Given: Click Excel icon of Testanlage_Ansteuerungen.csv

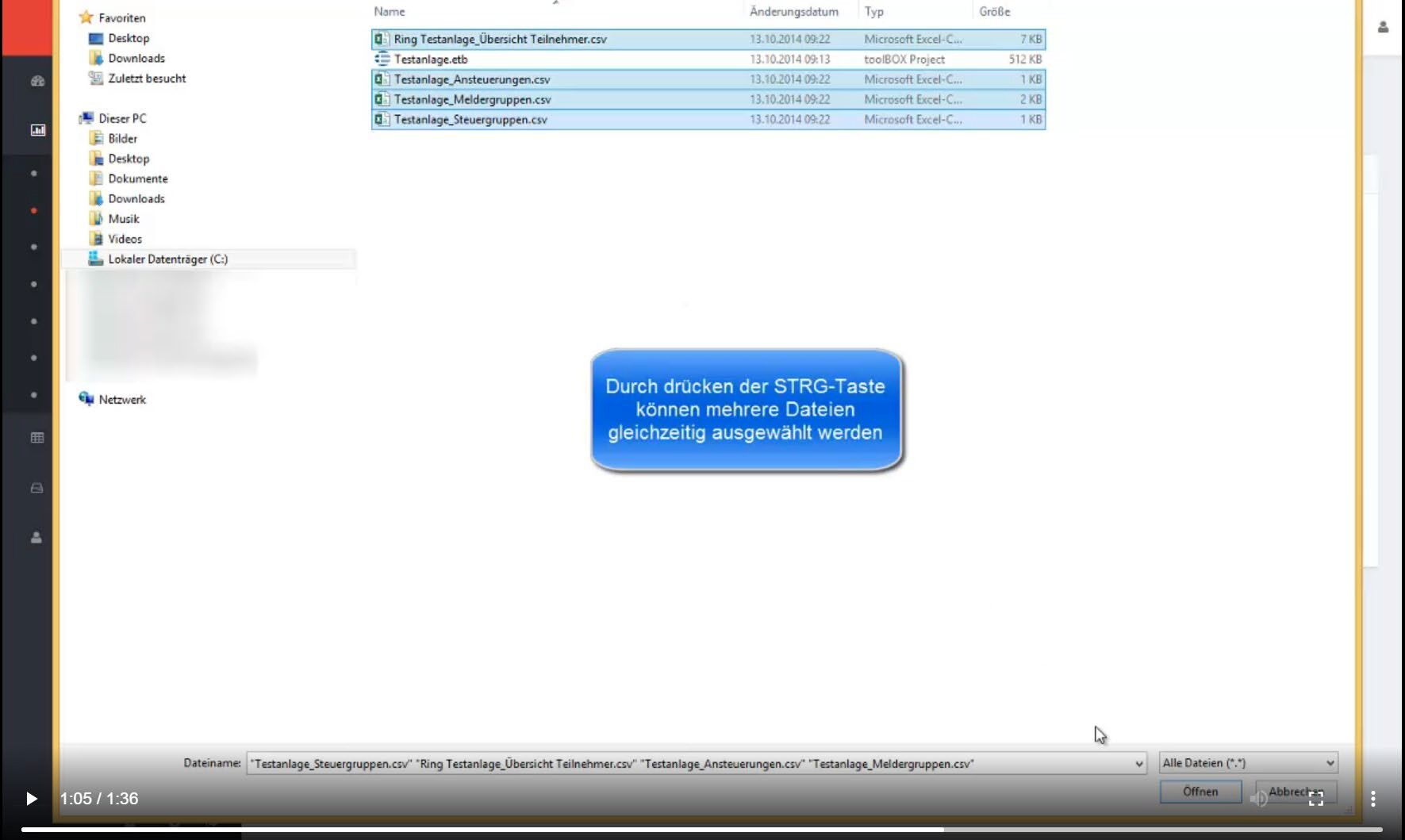Looking at the screenshot, I should pos(382,79).
